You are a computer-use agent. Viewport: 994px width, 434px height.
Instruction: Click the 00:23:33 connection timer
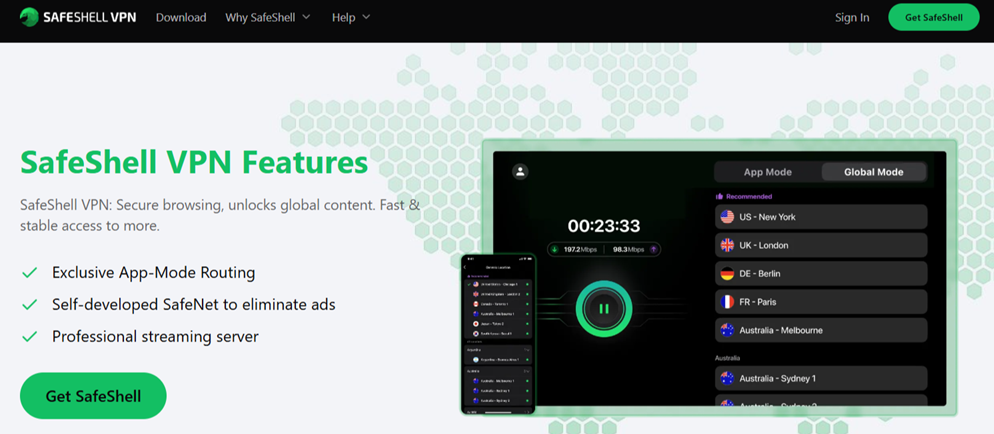click(x=604, y=226)
